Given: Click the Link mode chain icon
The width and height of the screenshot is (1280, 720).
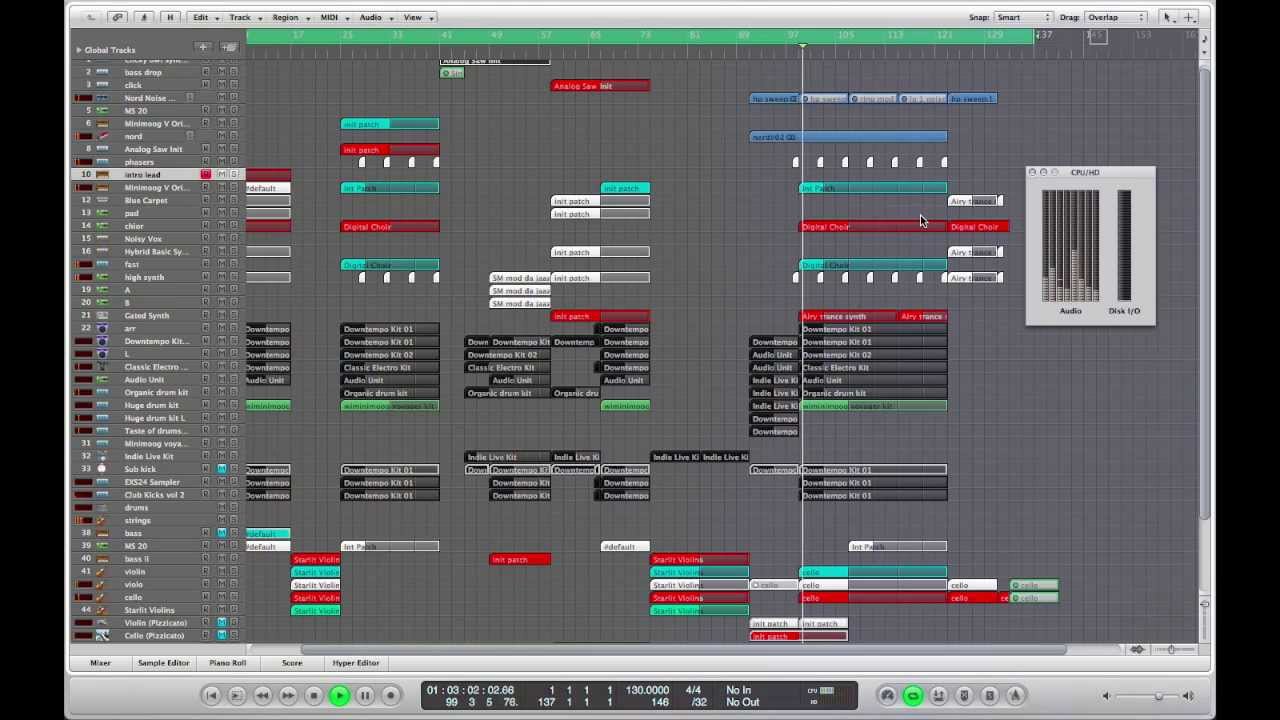Looking at the screenshot, I should click(117, 17).
